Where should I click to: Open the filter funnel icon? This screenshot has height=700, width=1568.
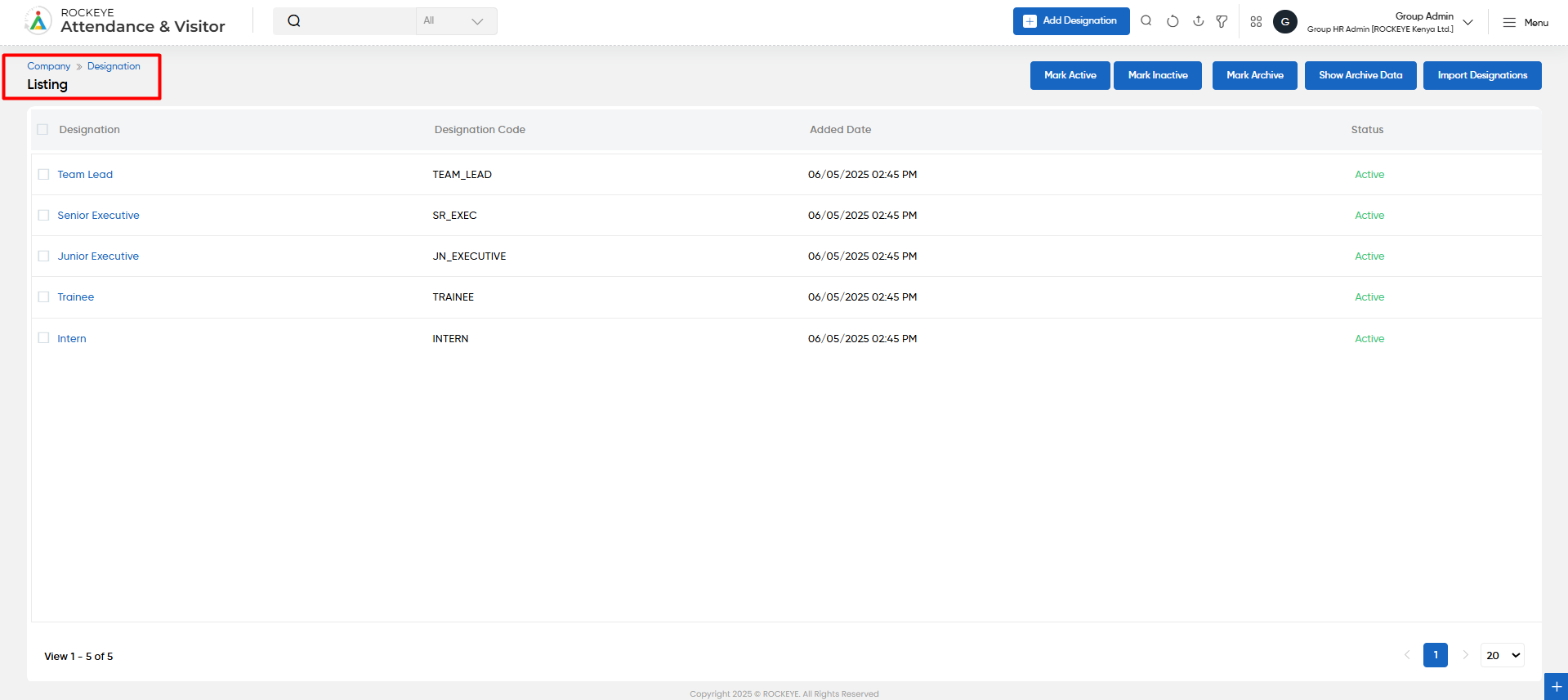(1222, 21)
